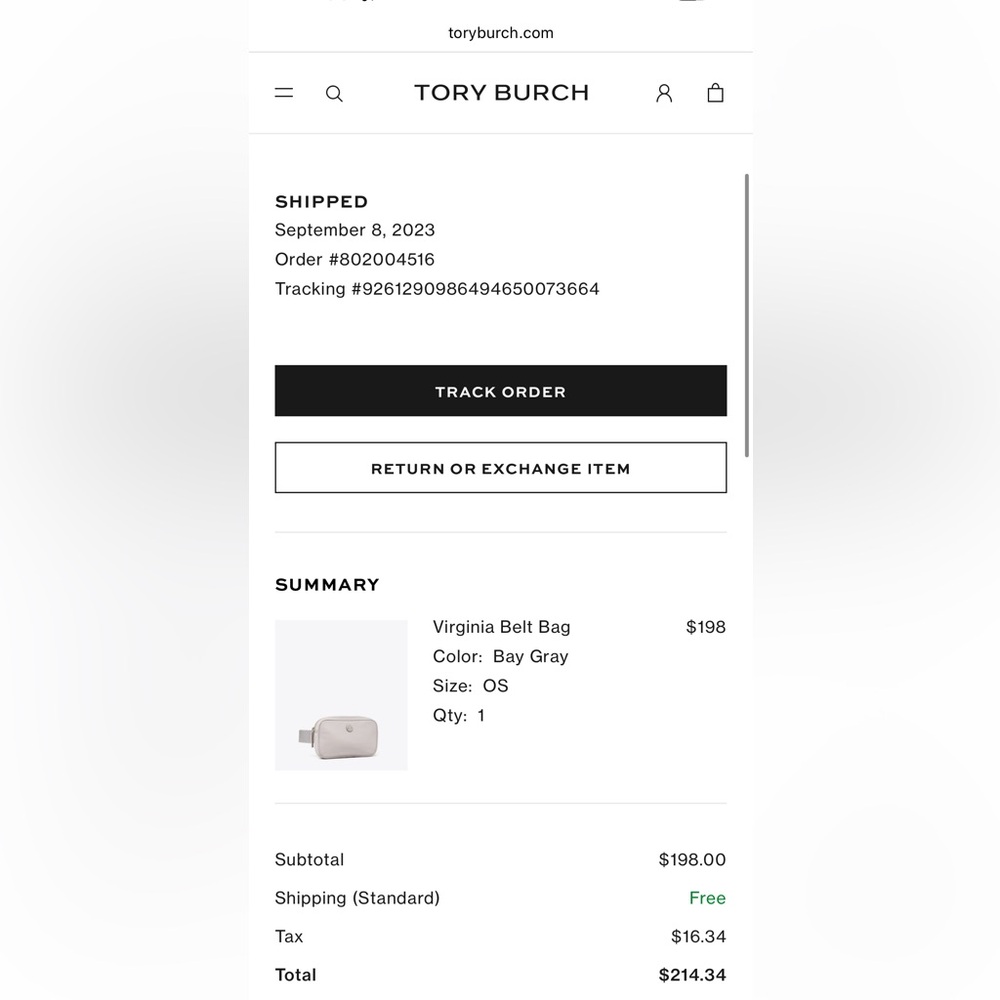The image size is (1000, 1000).
Task: Open the account profile icon
Action: 664,93
